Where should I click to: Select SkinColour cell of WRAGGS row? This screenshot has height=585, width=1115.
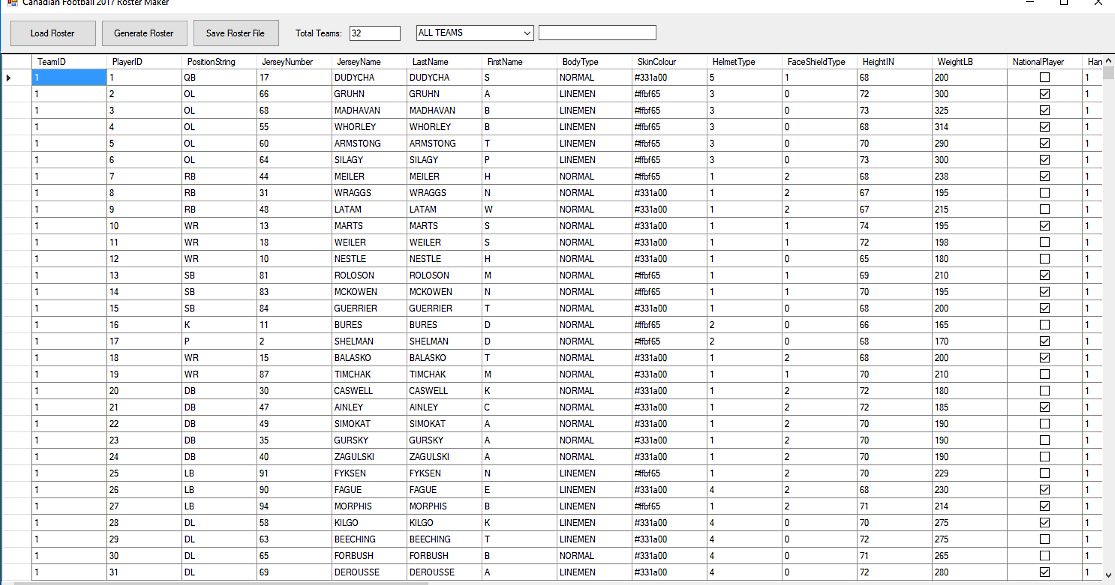click(x=669, y=193)
